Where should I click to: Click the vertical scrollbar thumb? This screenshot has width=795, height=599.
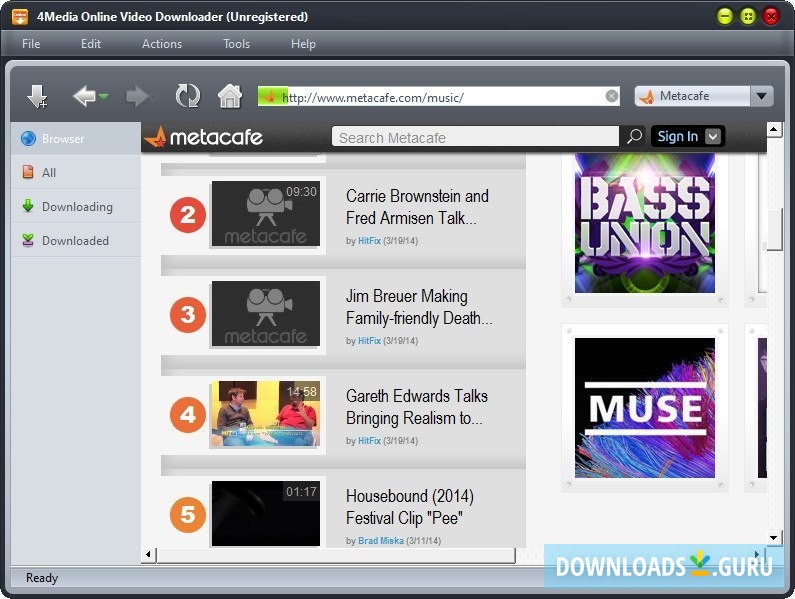pos(774,230)
